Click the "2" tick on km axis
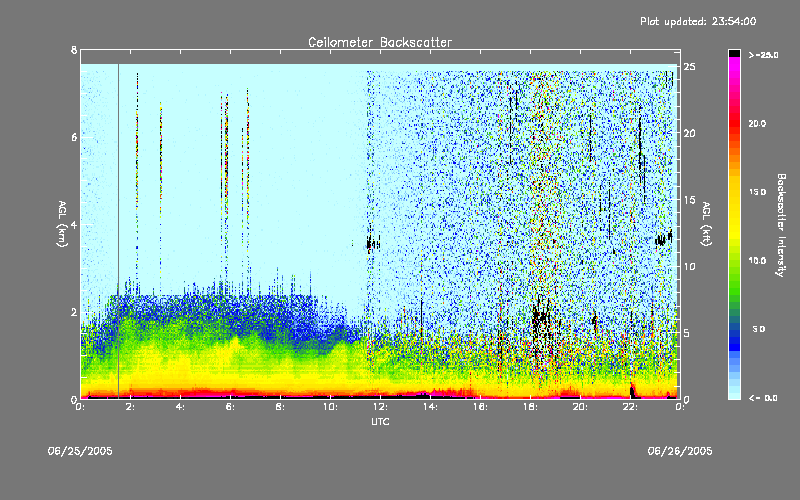The height and width of the screenshot is (500, 800). [74, 312]
